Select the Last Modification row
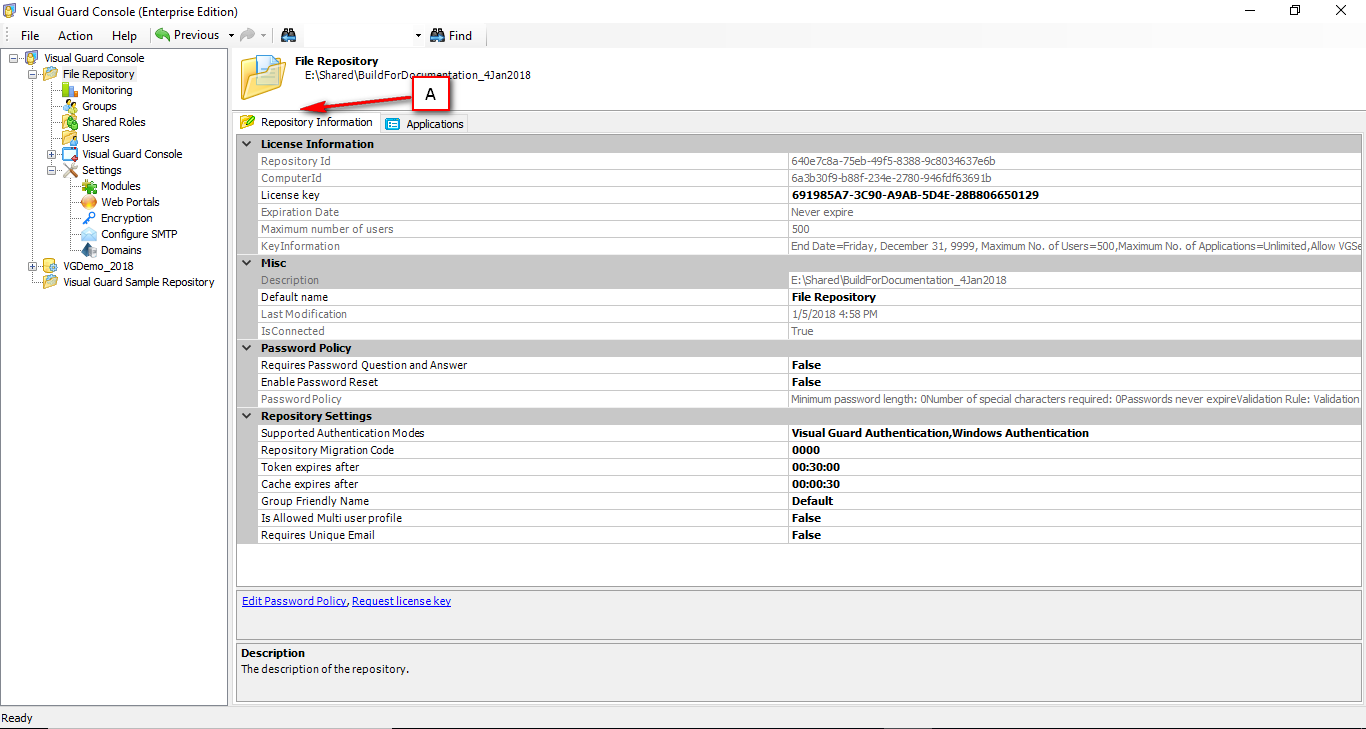The width and height of the screenshot is (1366, 729). pyautogui.click(x=810, y=314)
